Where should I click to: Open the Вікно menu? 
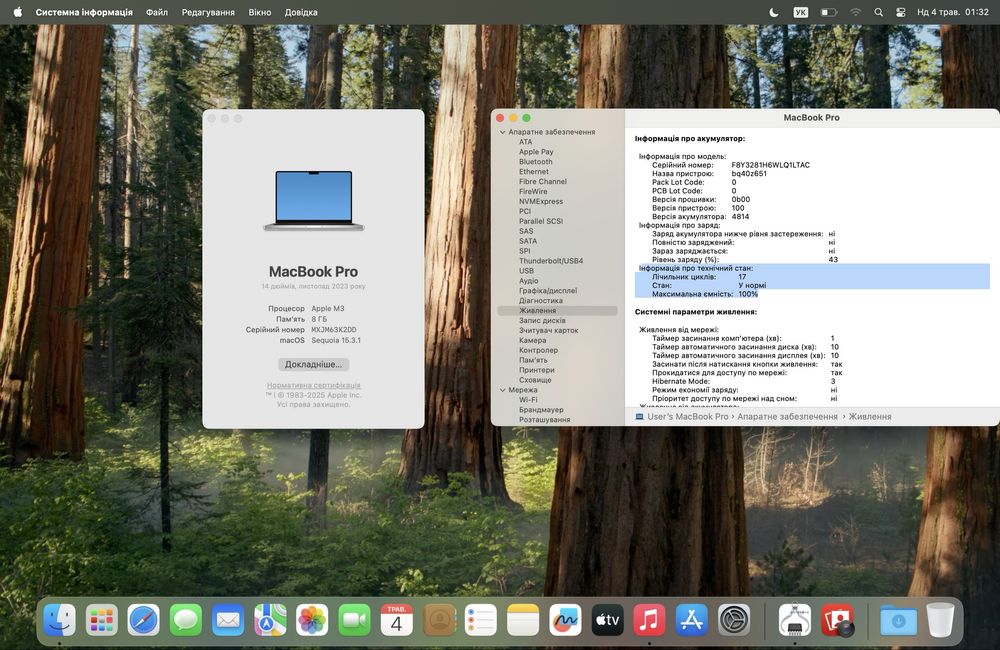pyautogui.click(x=260, y=12)
